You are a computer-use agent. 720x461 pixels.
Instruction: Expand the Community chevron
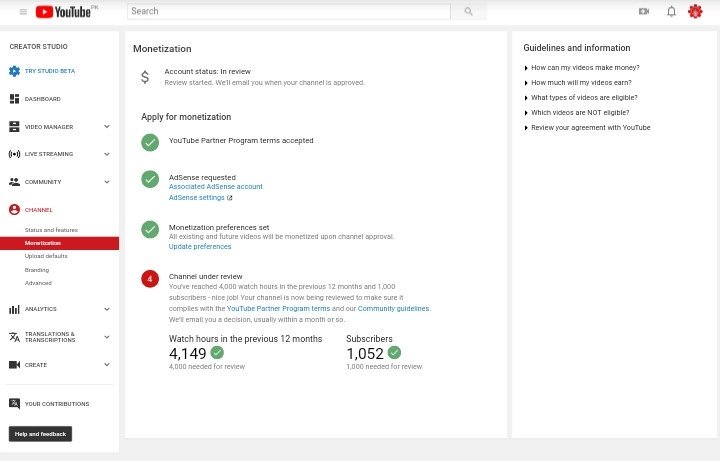107,182
